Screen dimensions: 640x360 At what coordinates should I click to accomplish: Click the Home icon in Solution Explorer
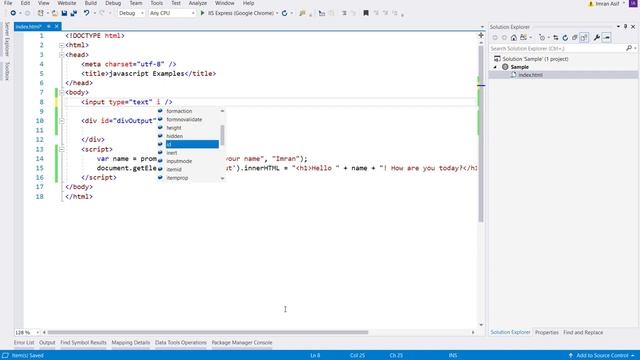[x=513, y=38]
